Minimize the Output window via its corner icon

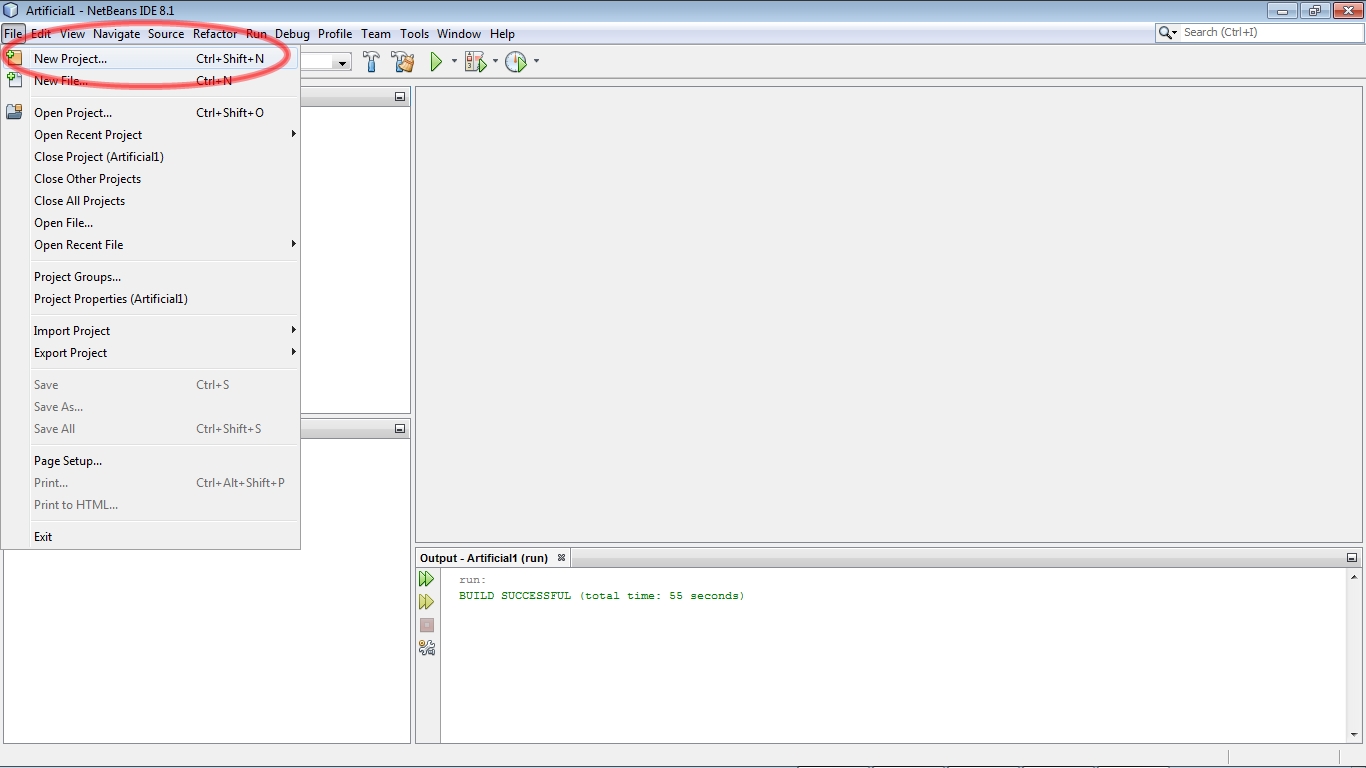point(1353,557)
